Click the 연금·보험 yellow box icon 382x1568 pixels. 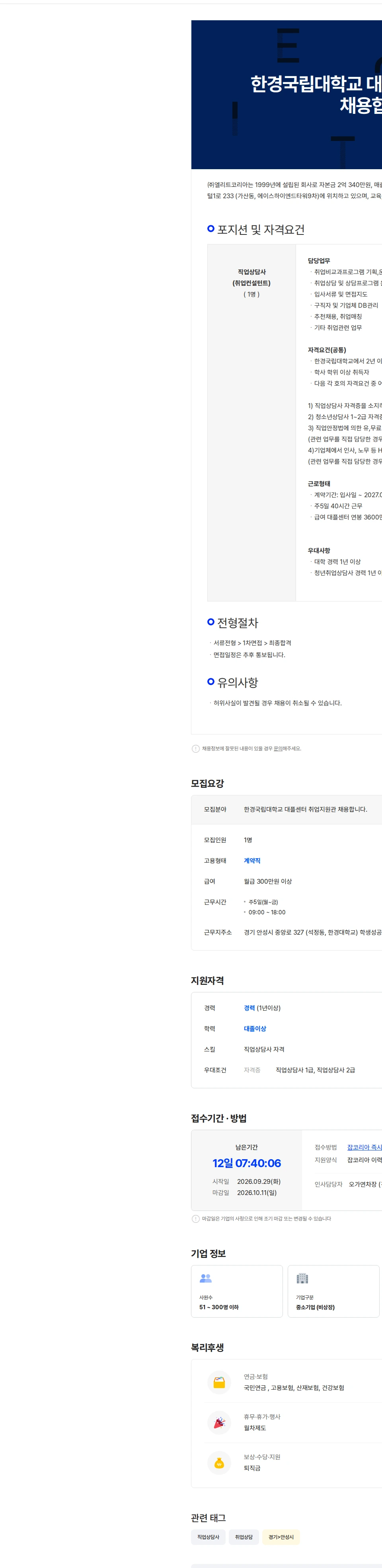(x=219, y=1382)
